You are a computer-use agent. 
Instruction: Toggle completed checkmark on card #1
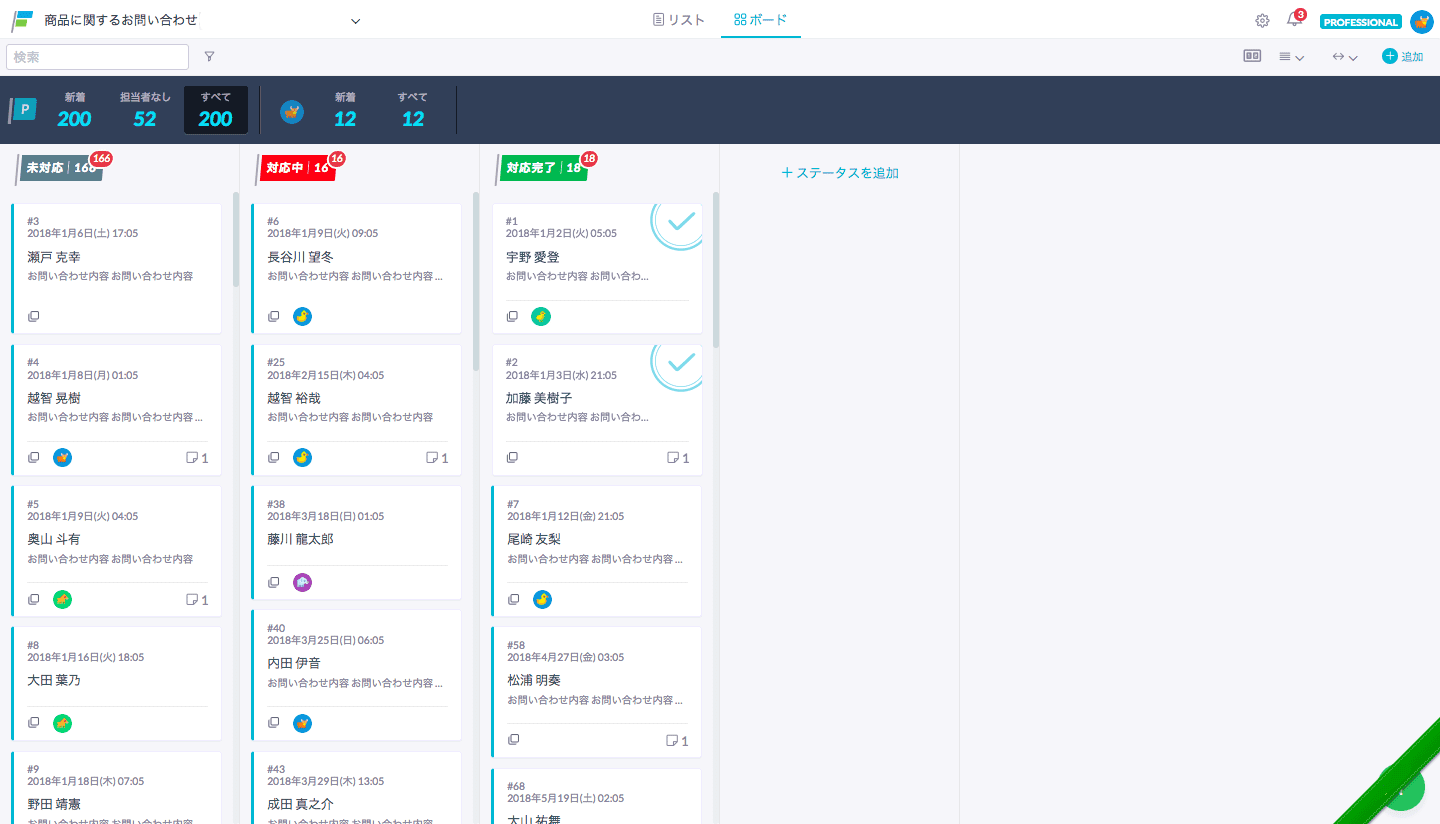pos(679,223)
